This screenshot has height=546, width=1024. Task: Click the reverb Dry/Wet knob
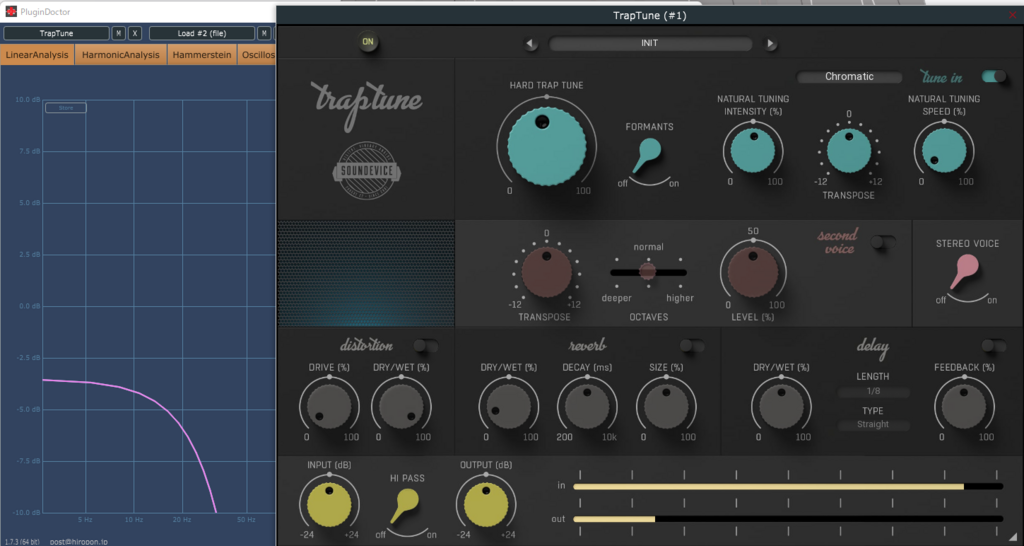(509, 408)
